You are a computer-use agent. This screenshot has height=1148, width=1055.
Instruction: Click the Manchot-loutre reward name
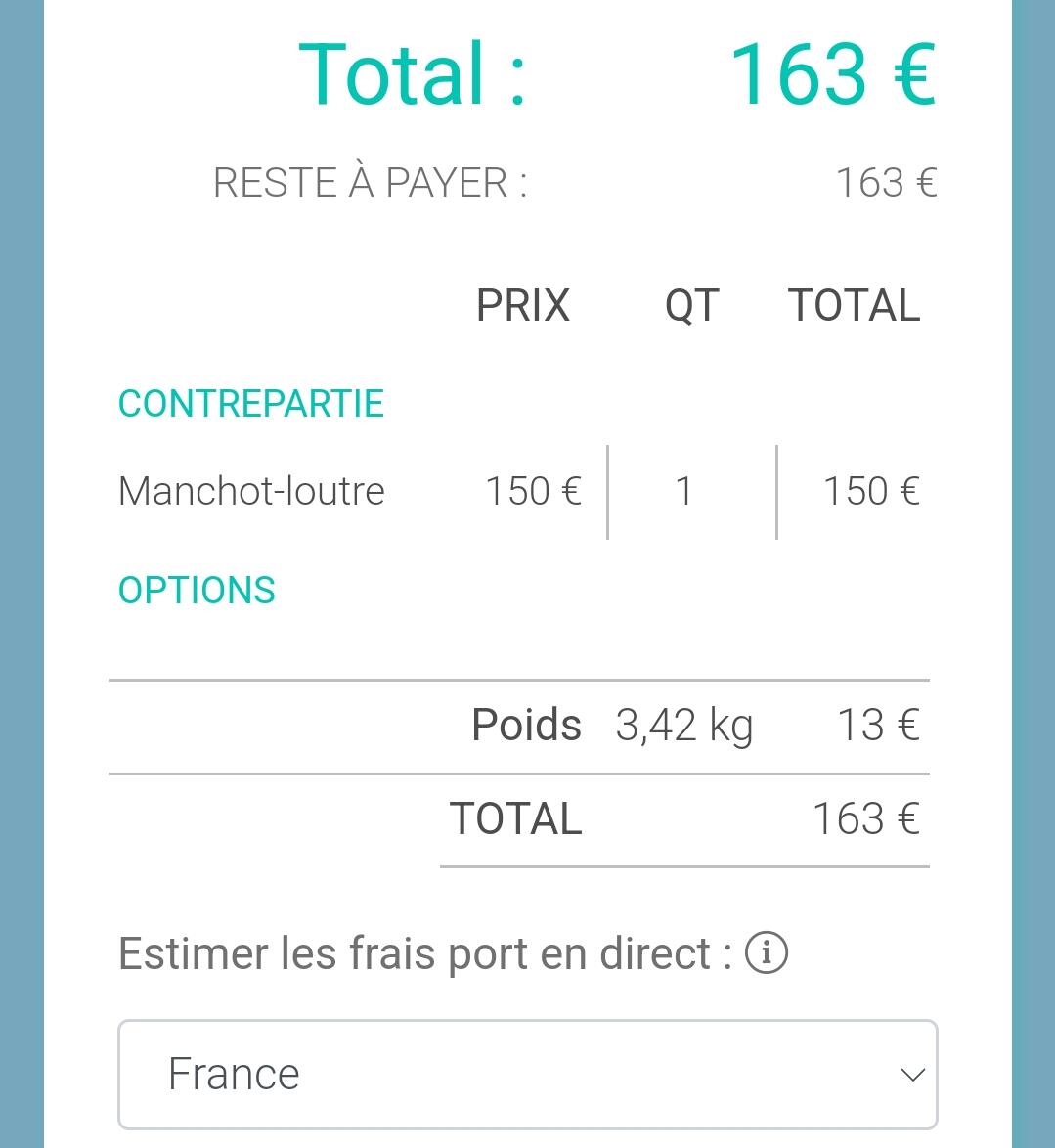point(251,491)
